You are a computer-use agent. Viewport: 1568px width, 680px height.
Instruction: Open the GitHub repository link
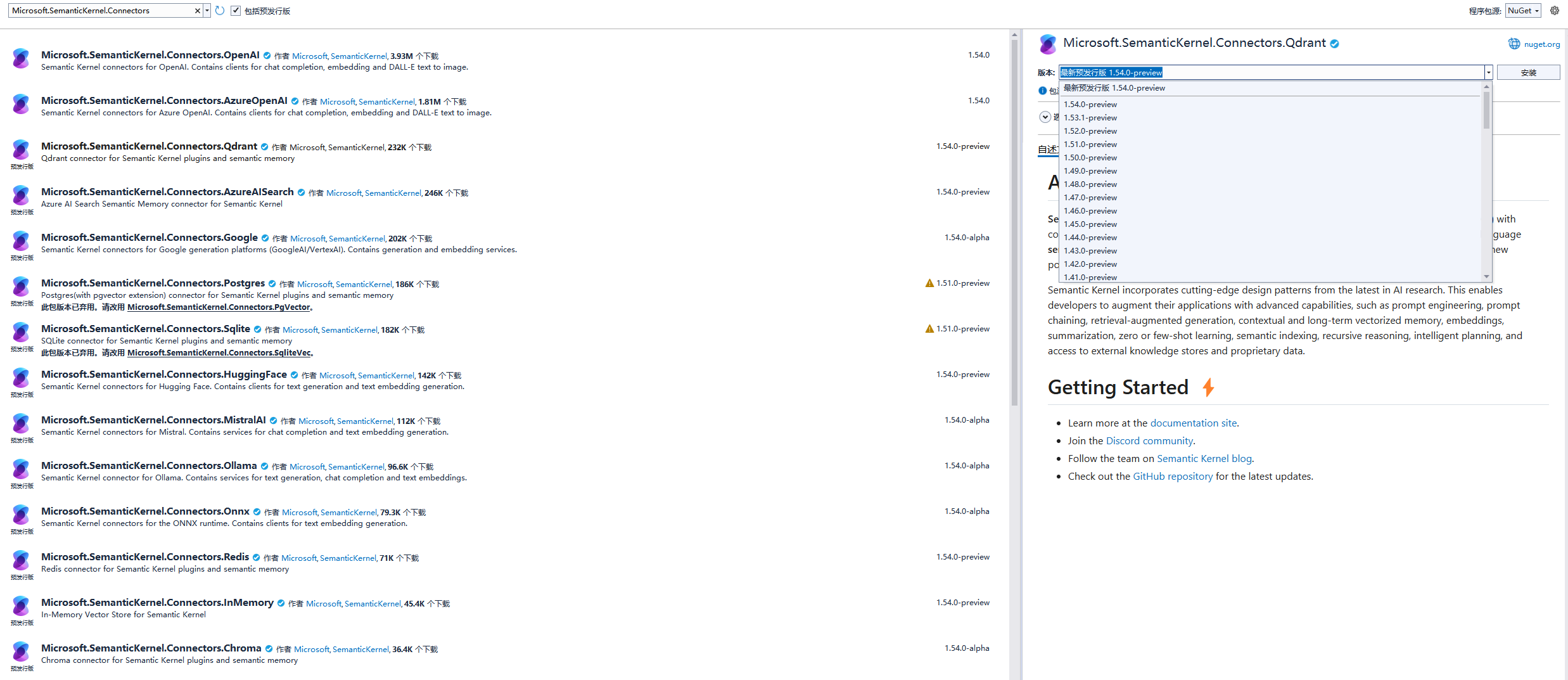pyautogui.click(x=1173, y=477)
